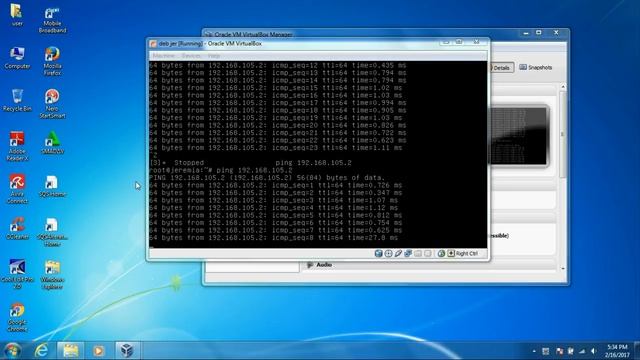640x360 pixels.
Task: Click the VM preview thumbnail in VirtualBox Manager
Action: click(x=518, y=136)
